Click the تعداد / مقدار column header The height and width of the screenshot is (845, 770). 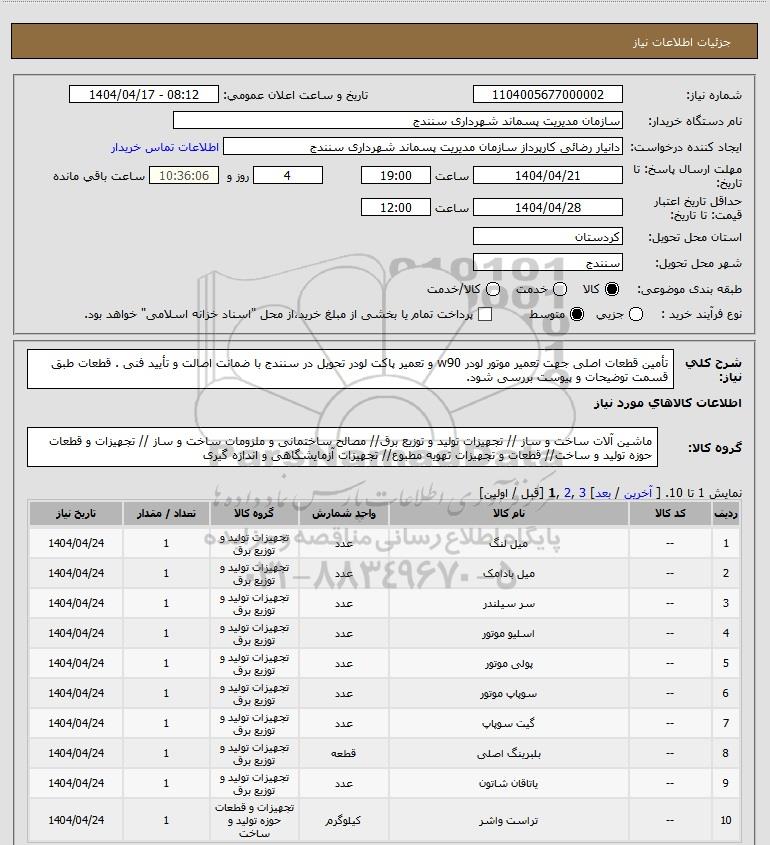pyautogui.click(x=166, y=514)
